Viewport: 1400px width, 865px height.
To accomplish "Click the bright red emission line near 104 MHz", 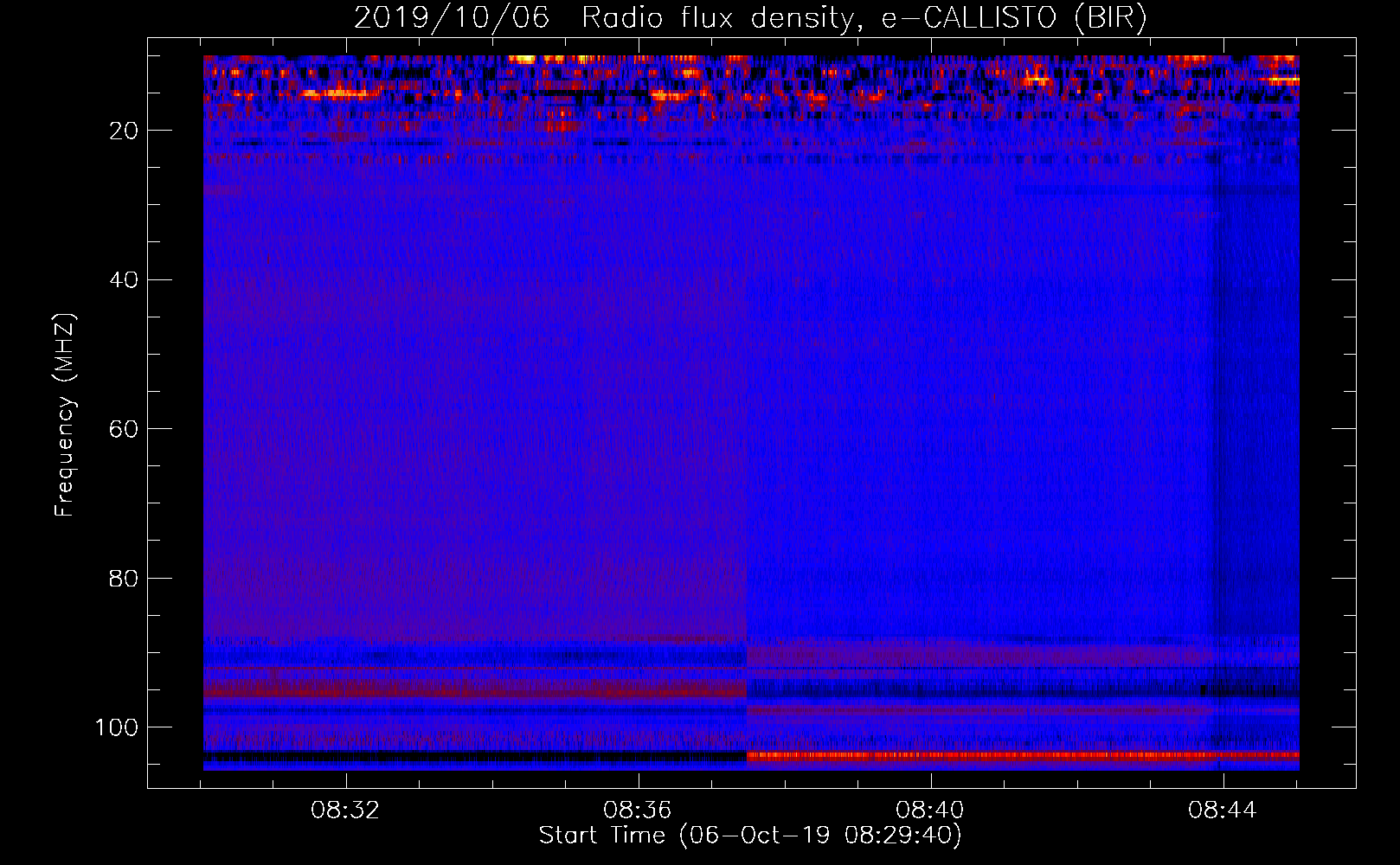I will 1023,755.
